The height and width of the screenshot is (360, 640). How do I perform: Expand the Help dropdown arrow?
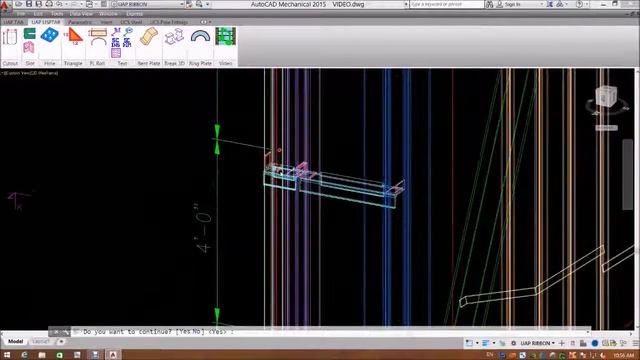coord(586,4)
